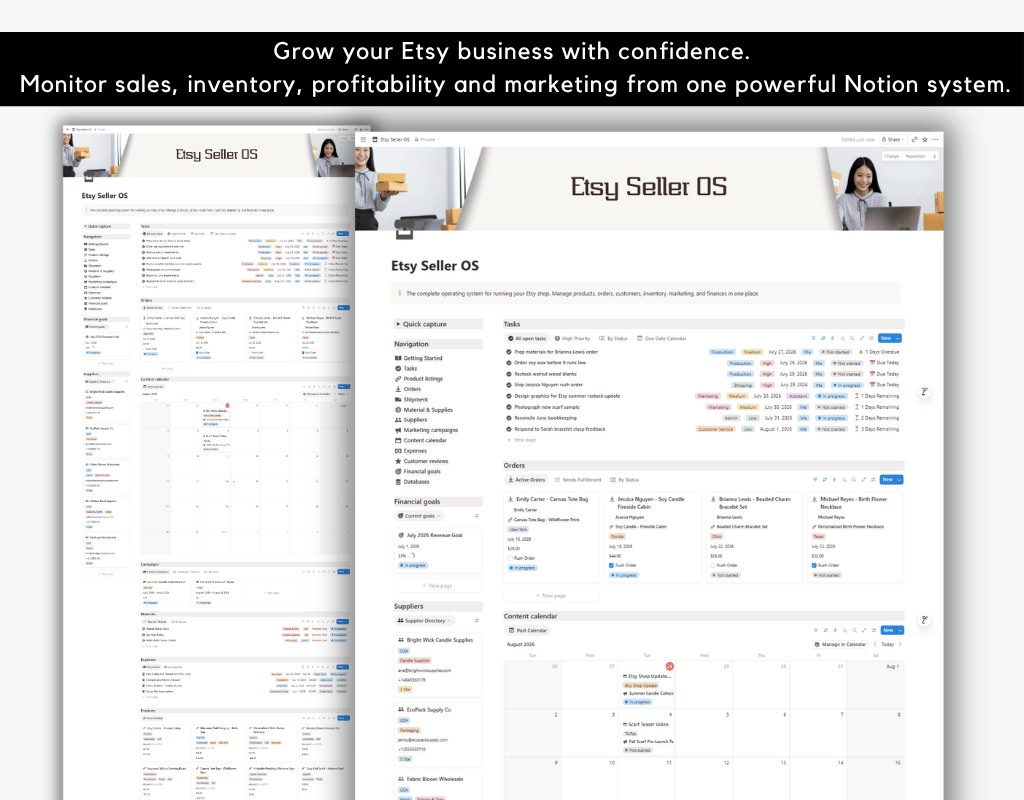Open view settings icon in Content calendar toolbar
Image resolution: width=1024 pixels, height=800 pixels.
pyautogui.click(x=874, y=630)
